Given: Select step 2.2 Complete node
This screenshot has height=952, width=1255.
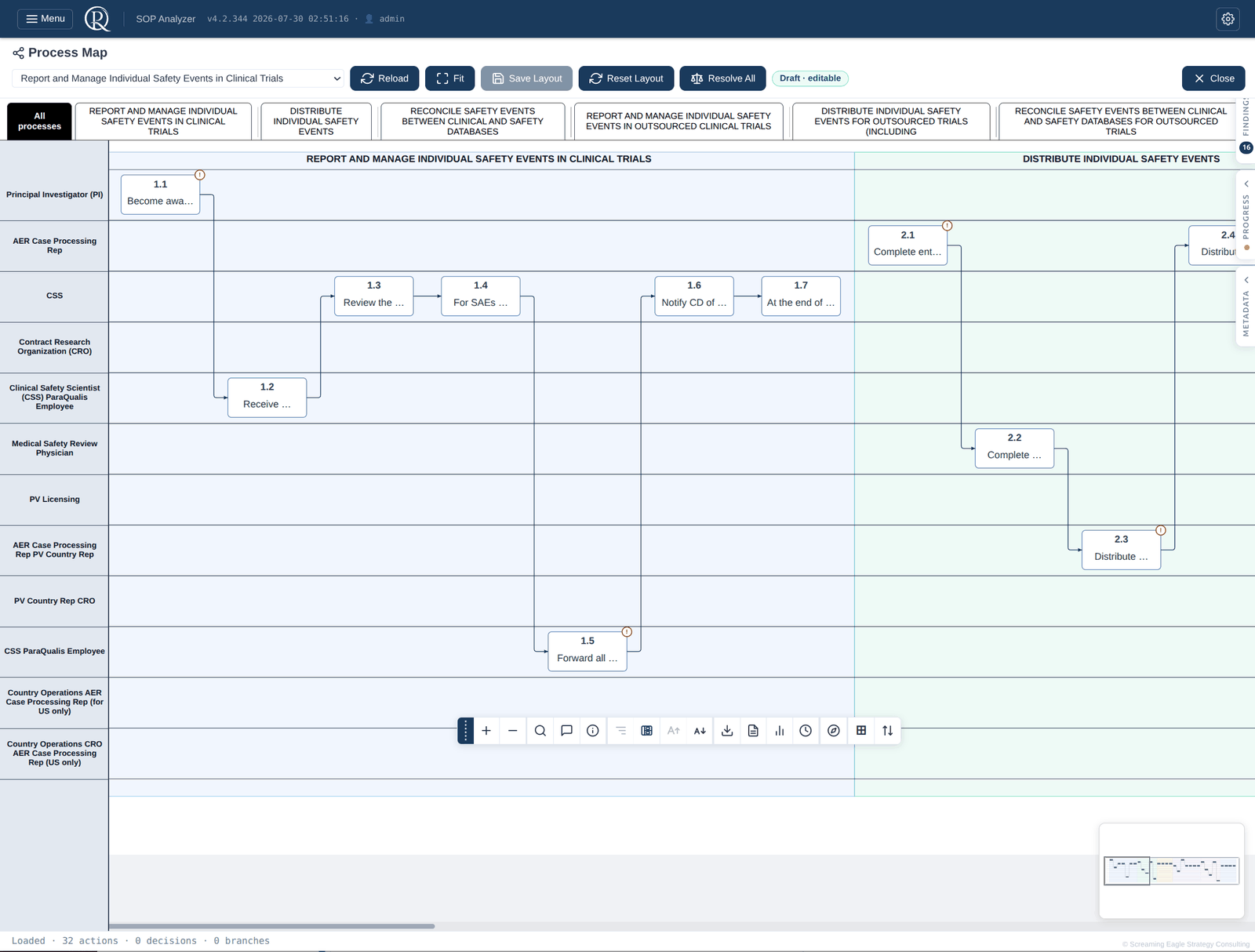Looking at the screenshot, I should point(1014,448).
